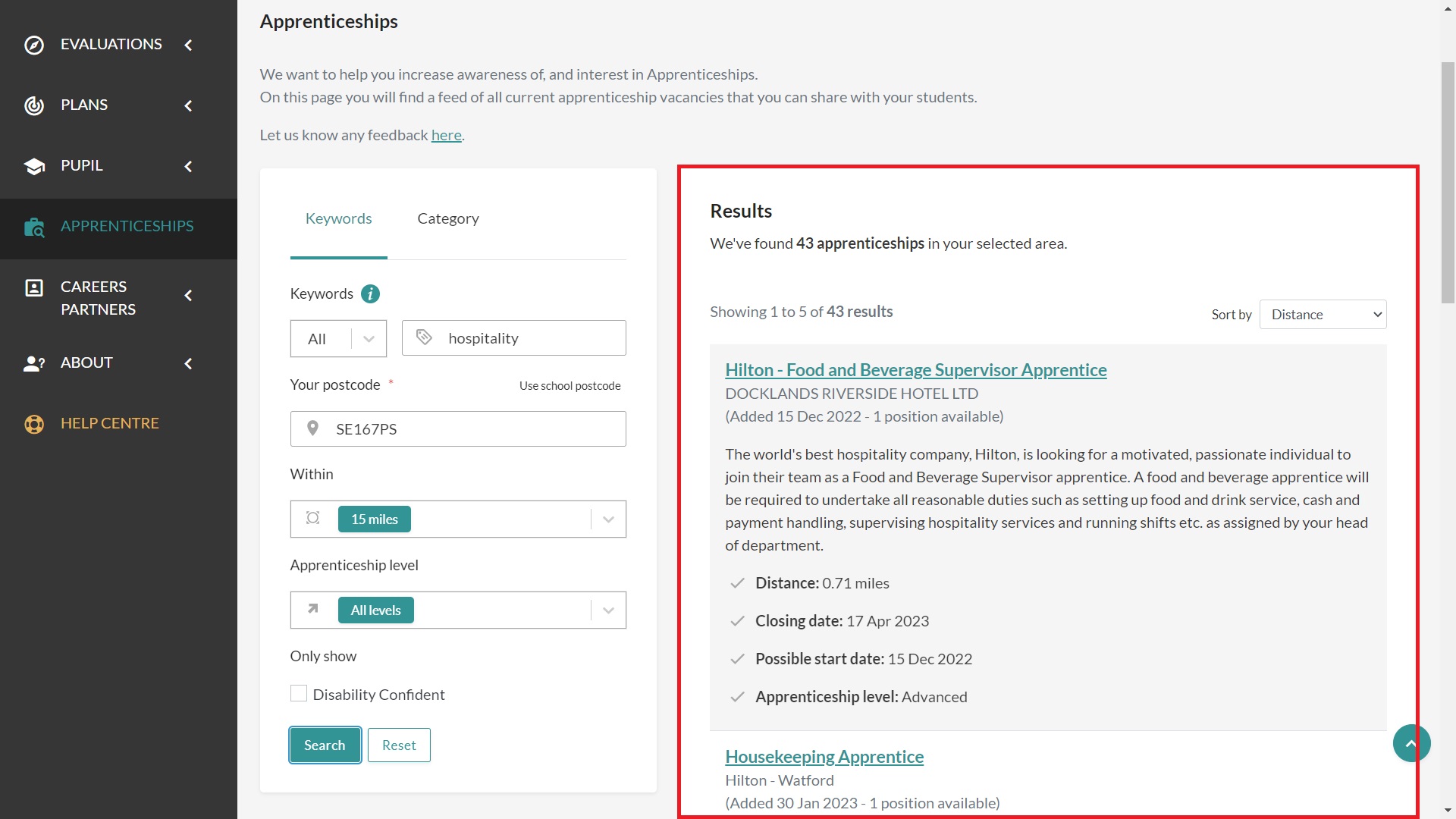This screenshot has height=819, width=1456.
Task: Click the arrow icon in Apprenticeship level field
Action: pyautogui.click(x=312, y=609)
